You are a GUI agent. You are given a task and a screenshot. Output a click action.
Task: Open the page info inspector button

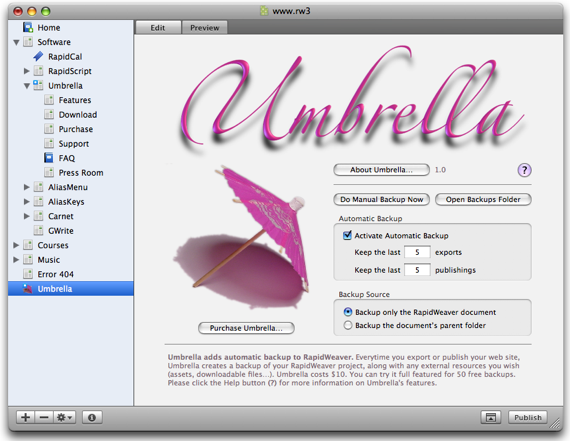92,417
